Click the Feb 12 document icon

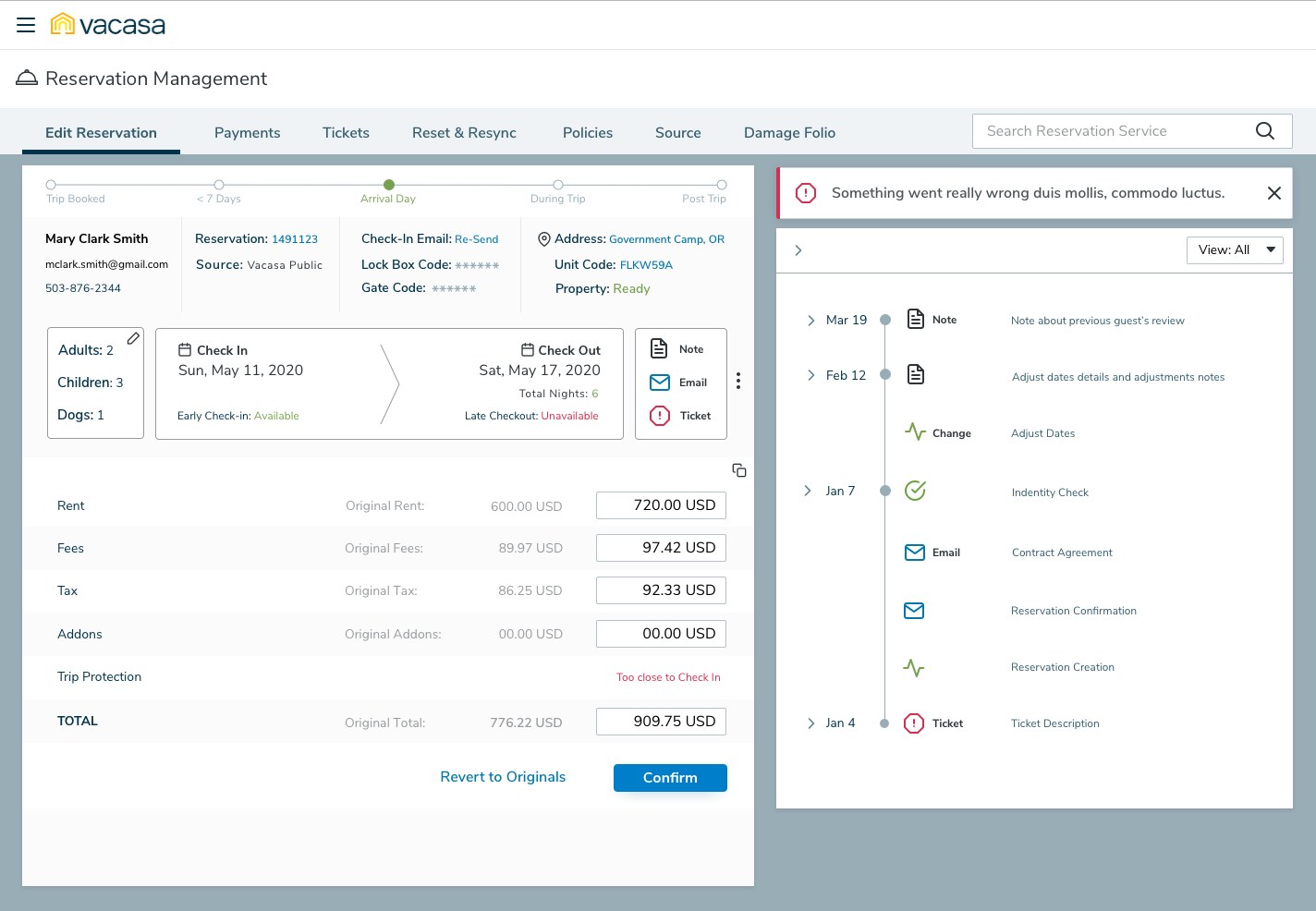[x=915, y=374]
